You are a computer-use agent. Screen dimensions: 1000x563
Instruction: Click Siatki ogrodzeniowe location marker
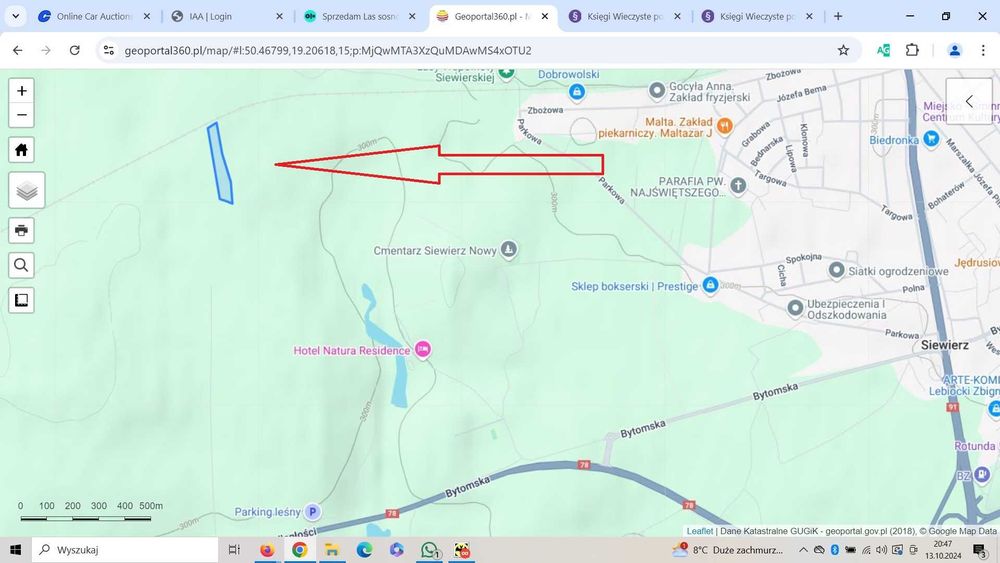tap(836, 270)
